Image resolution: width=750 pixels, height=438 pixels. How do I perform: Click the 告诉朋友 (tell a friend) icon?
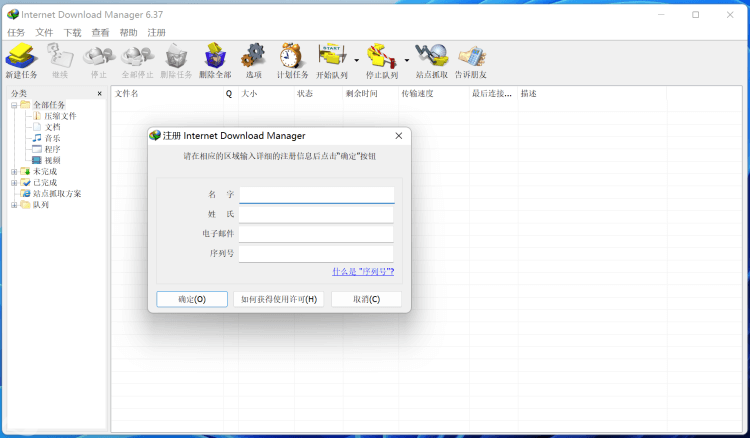[x=471, y=61]
